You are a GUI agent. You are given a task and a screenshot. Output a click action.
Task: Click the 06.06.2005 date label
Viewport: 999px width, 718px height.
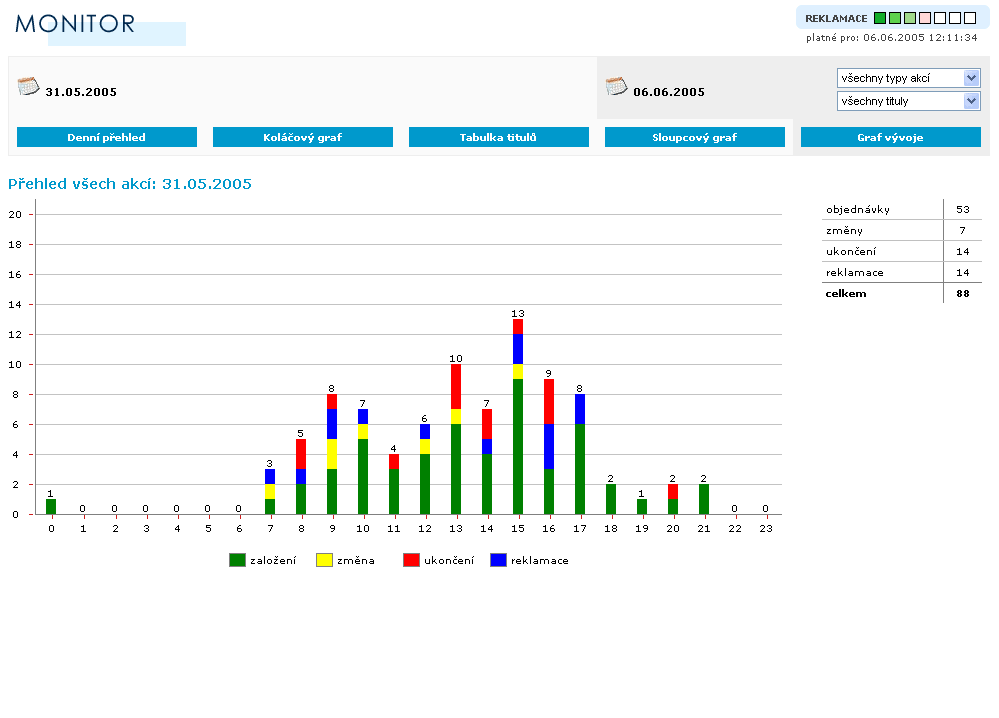(669, 92)
